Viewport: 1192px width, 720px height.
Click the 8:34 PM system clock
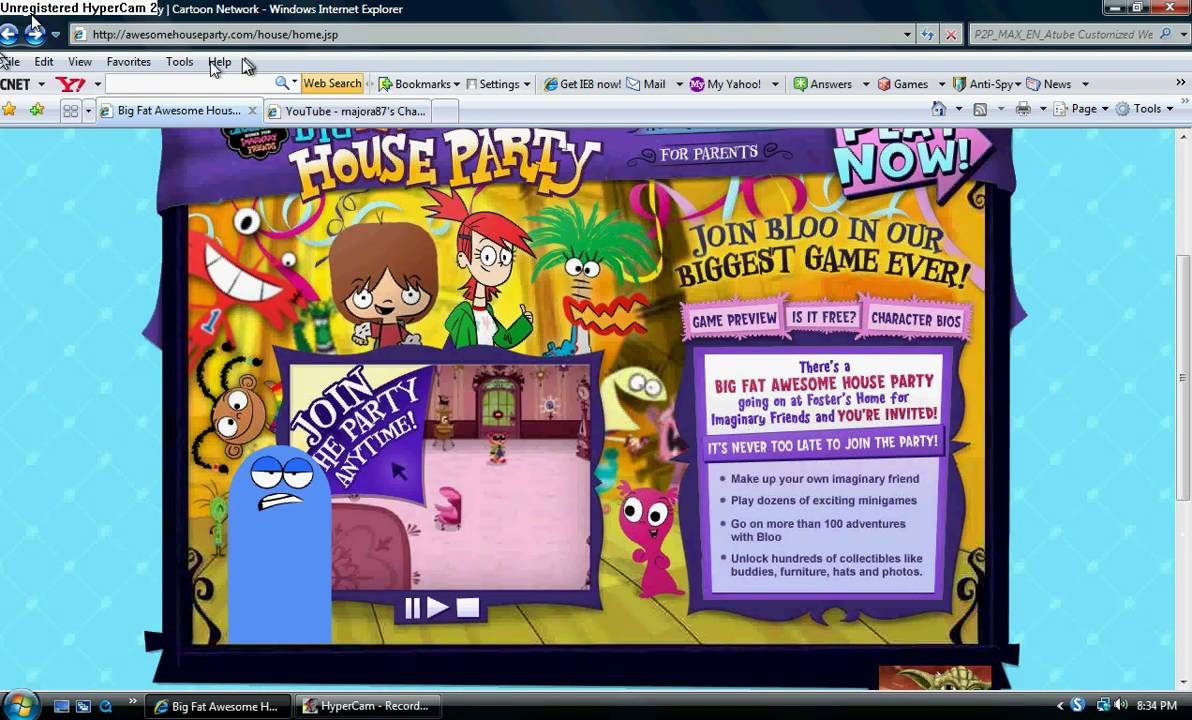tap(1157, 706)
